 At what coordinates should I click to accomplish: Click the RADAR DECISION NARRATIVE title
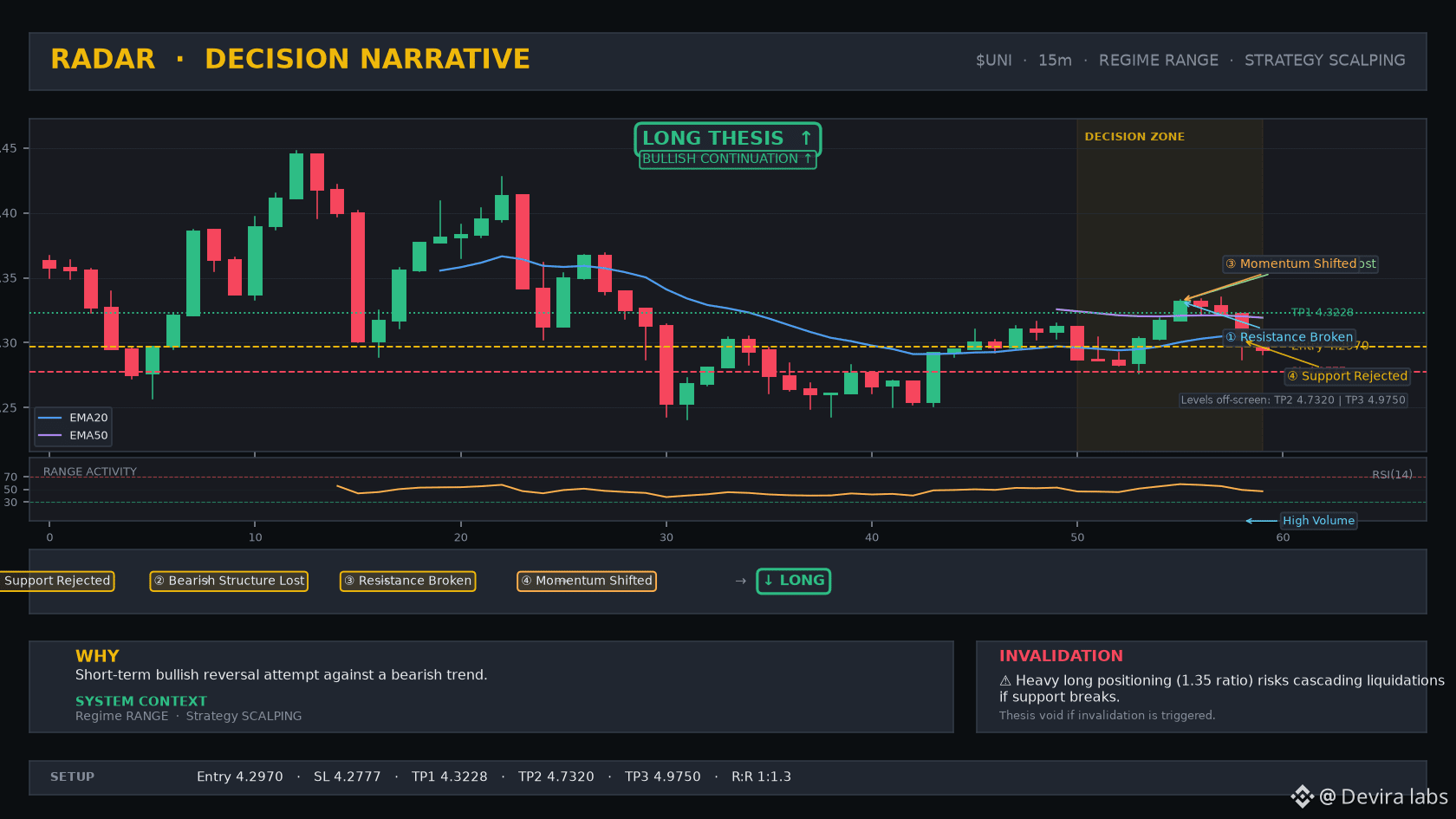tap(290, 59)
